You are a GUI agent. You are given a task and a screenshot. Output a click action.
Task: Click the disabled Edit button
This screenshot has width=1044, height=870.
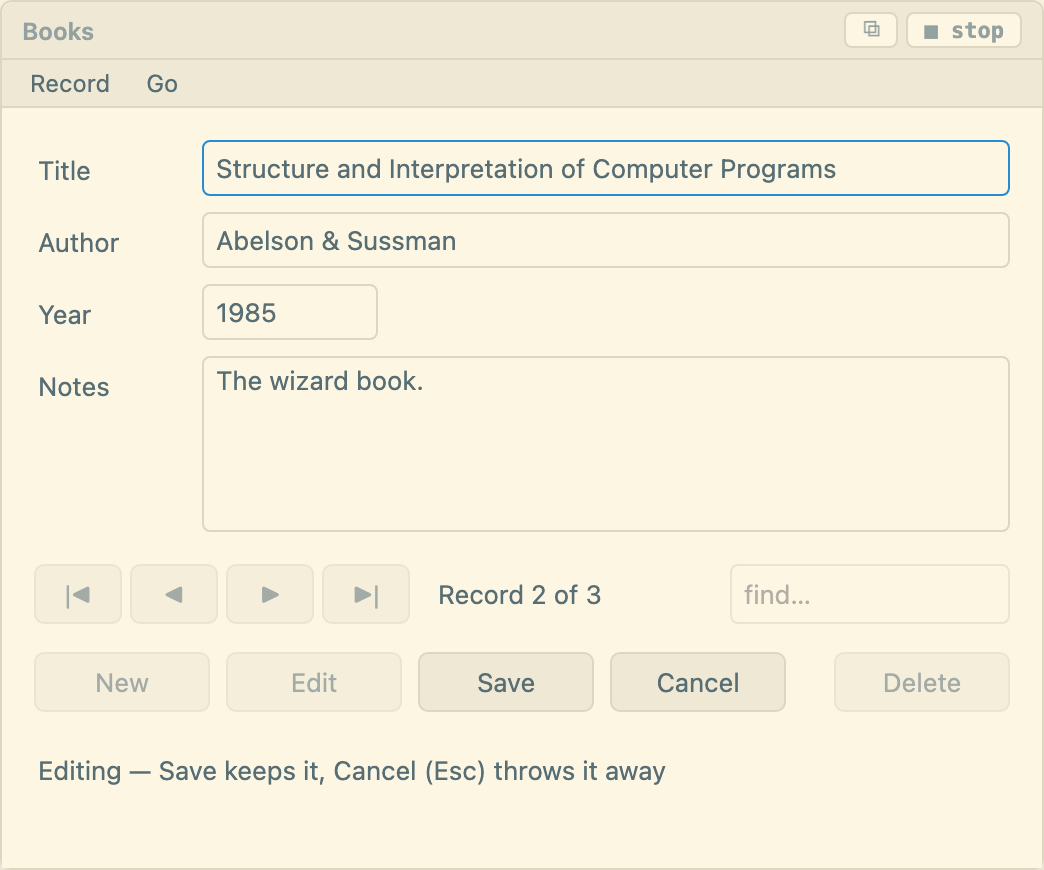point(314,682)
